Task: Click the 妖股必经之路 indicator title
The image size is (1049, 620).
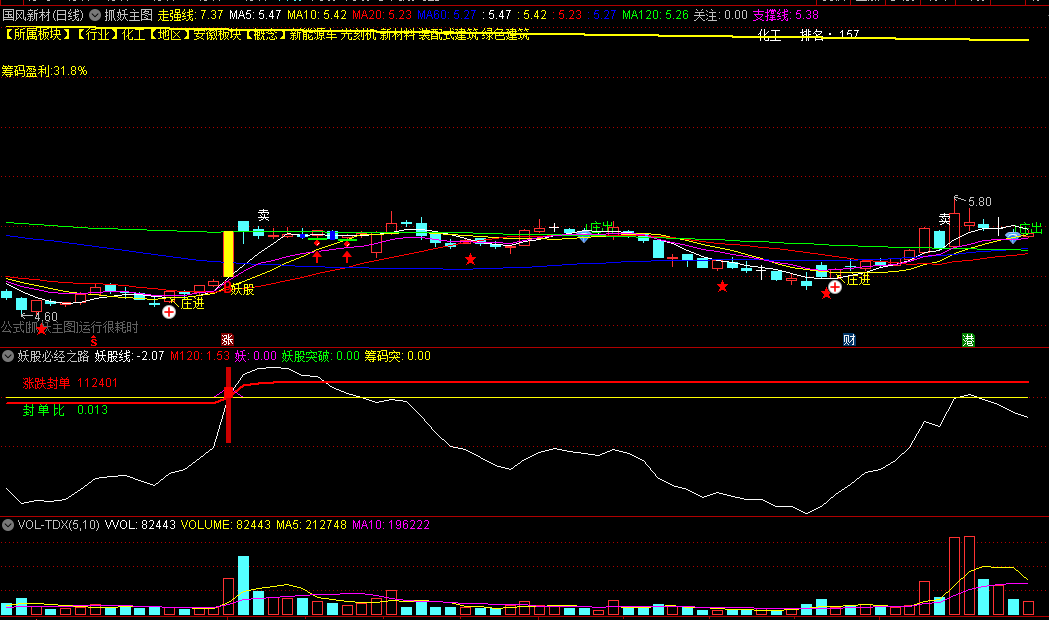Action: click(x=53, y=356)
